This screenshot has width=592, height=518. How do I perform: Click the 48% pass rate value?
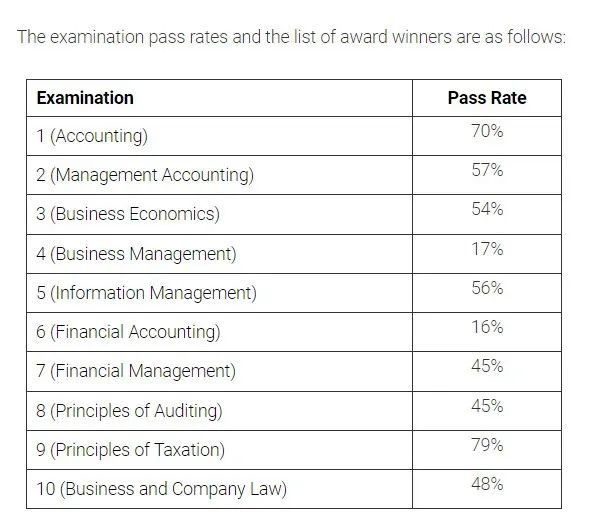[487, 484]
